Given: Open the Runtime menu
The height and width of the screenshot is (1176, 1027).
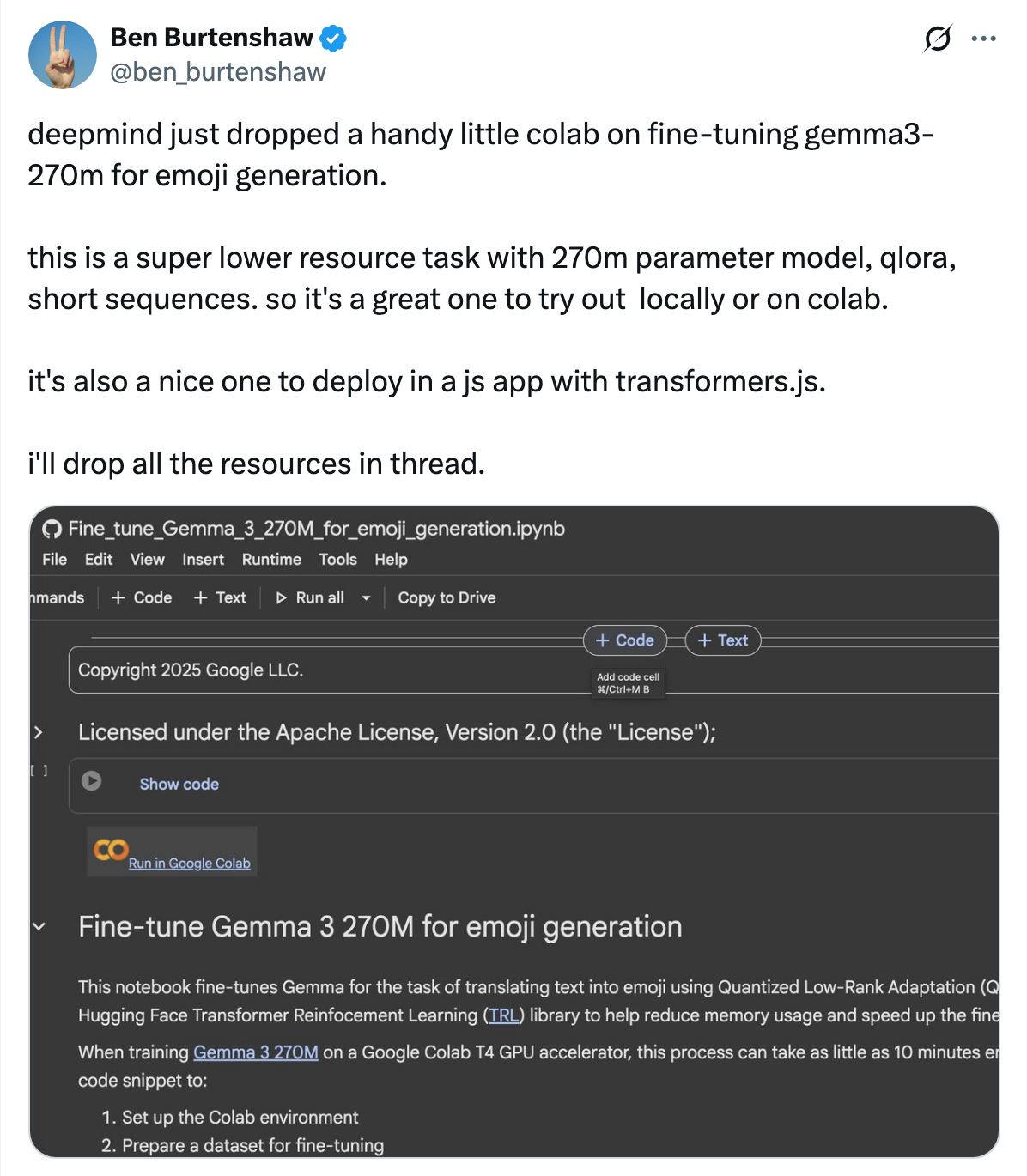Looking at the screenshot, I should click(x=271, y=560).
